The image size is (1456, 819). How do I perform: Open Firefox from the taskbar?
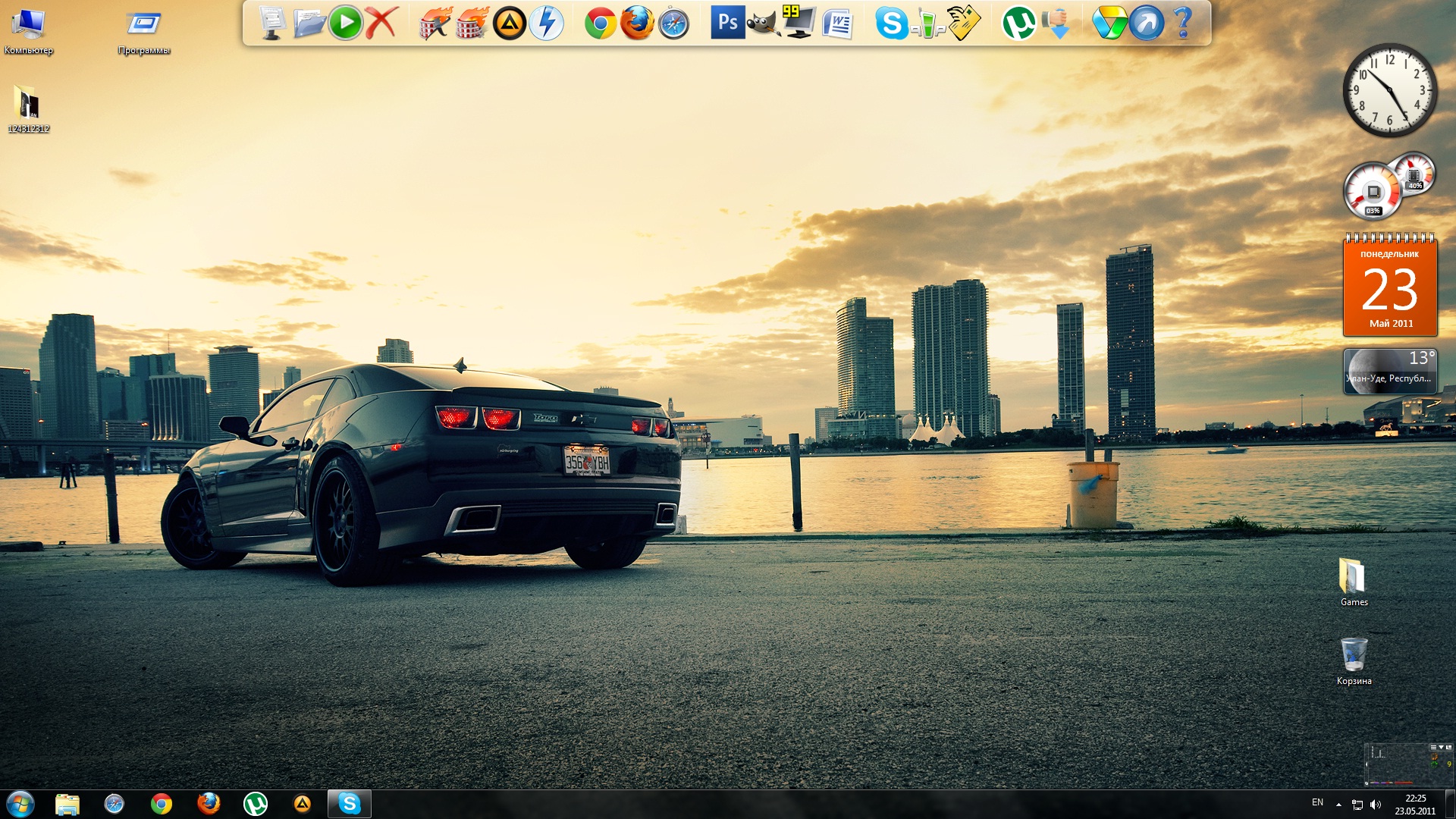pyautogui.click(x=209, y=804)
